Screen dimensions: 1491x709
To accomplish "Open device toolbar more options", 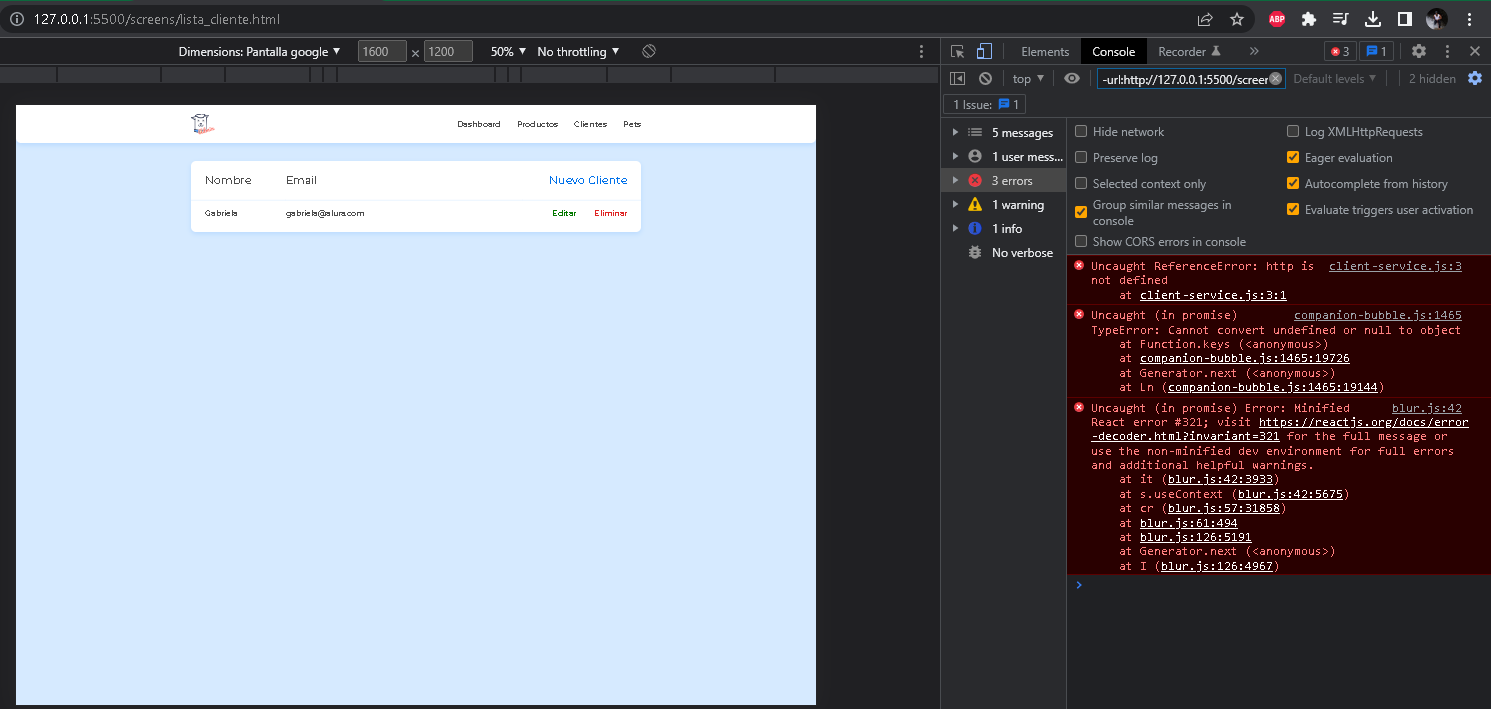I will click(922, 51).
